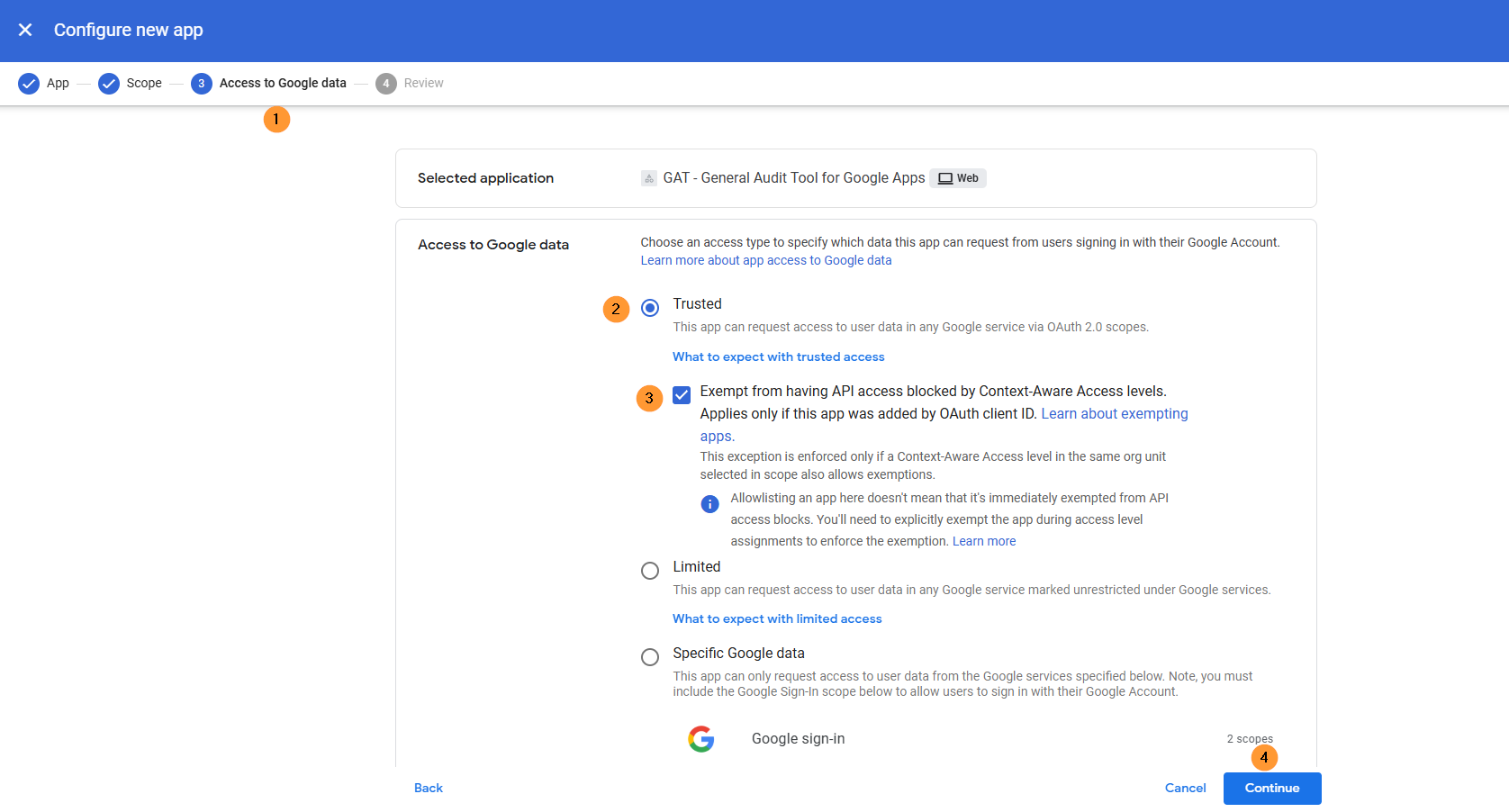Click the Review step 4 icon
The height and width of the screenshot is (812, 1509).
pos(385,84)
